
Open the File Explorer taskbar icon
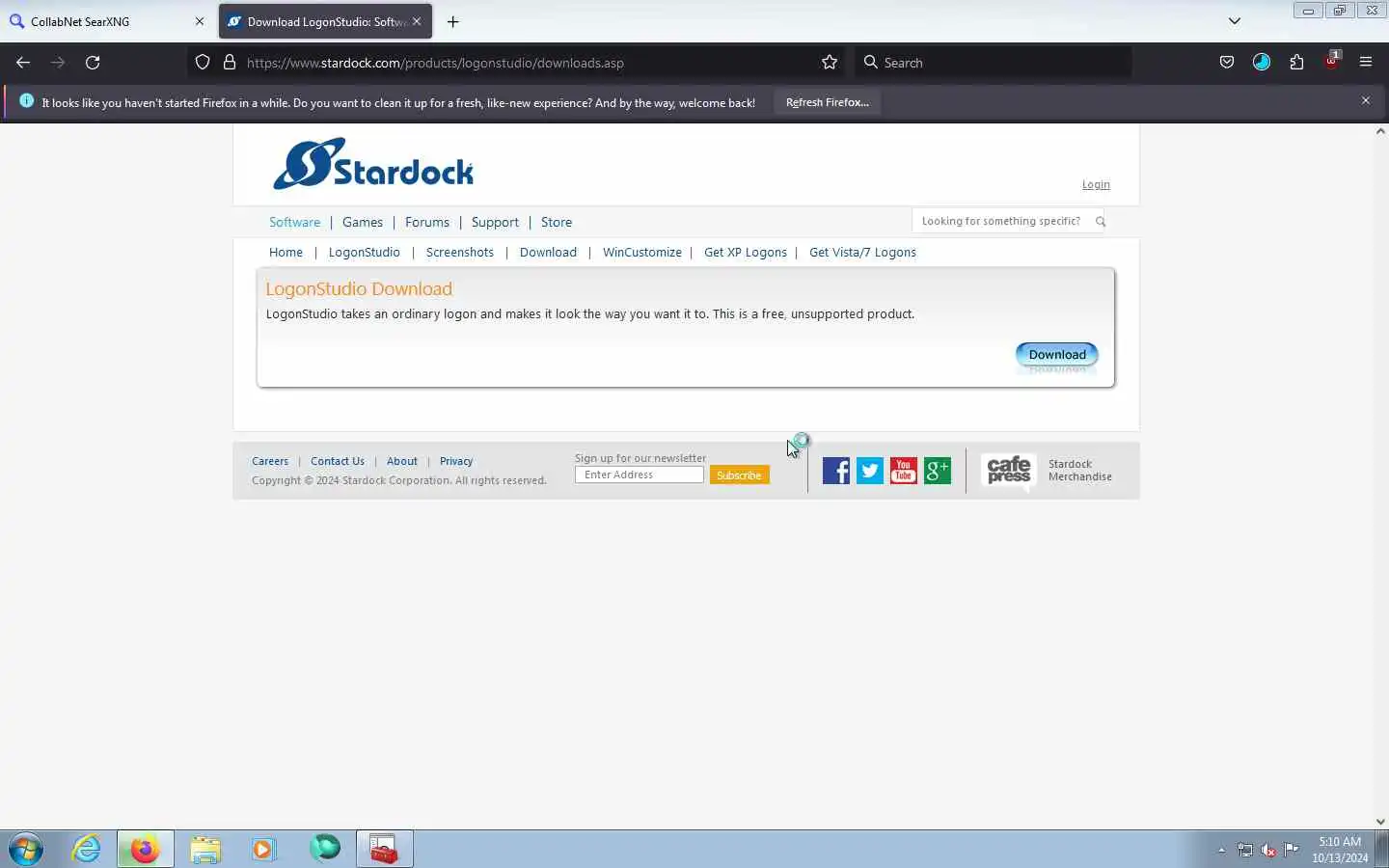tap(205, 850)
